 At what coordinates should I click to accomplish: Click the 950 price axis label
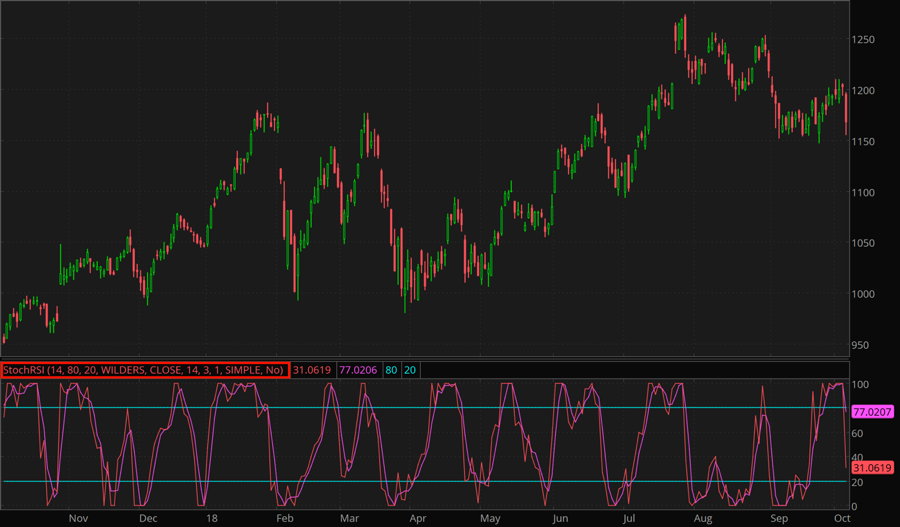click(863, 345)
